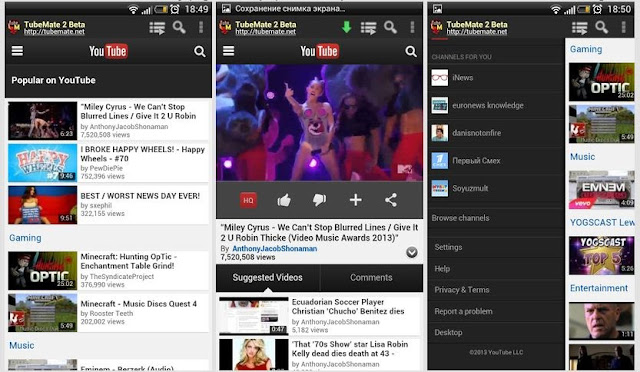Image resolution: width=640 pixels, height=372 pixels.
Task: Open the Minecraft Music Discs Quest 4 thumbnail
Action: (x=42, y=313)
